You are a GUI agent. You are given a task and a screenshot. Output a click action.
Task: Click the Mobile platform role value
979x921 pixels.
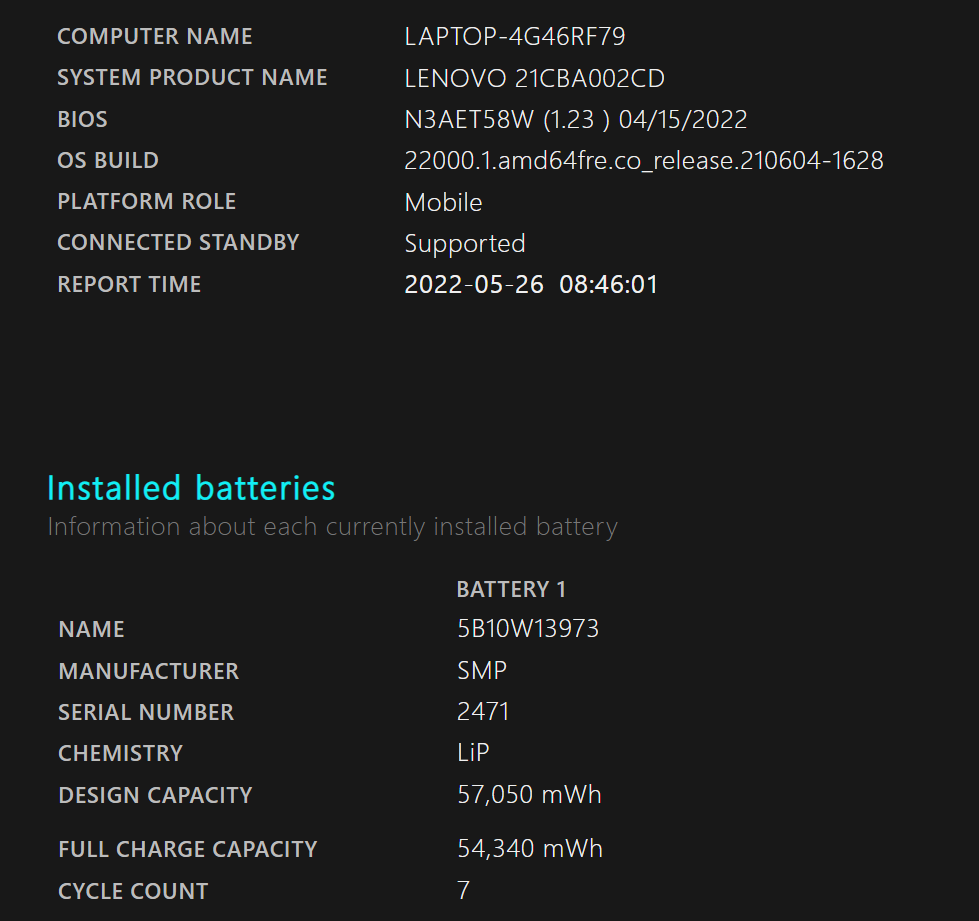click(443, 202)
